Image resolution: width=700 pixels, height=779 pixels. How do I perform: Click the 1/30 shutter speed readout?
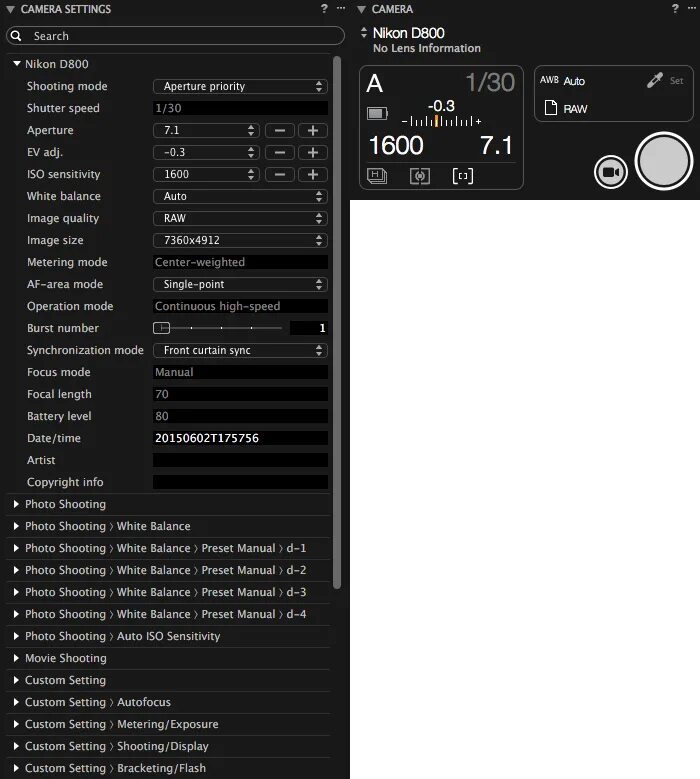click(490, 82)
